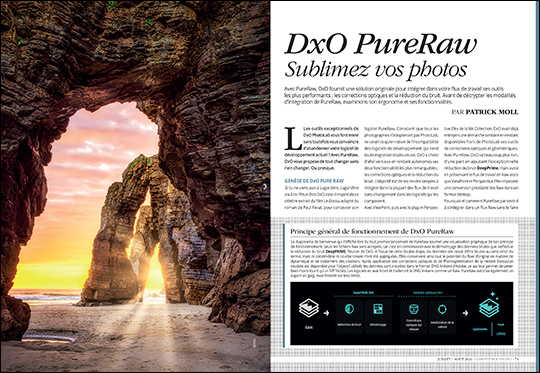
Task: Click the sidebar heading Principe général de fonctionnement
Action: point(372,231)
